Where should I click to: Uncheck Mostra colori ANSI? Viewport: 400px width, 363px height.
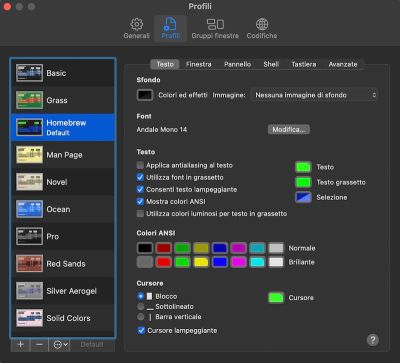pyautogui.click(x=140, y=201)
